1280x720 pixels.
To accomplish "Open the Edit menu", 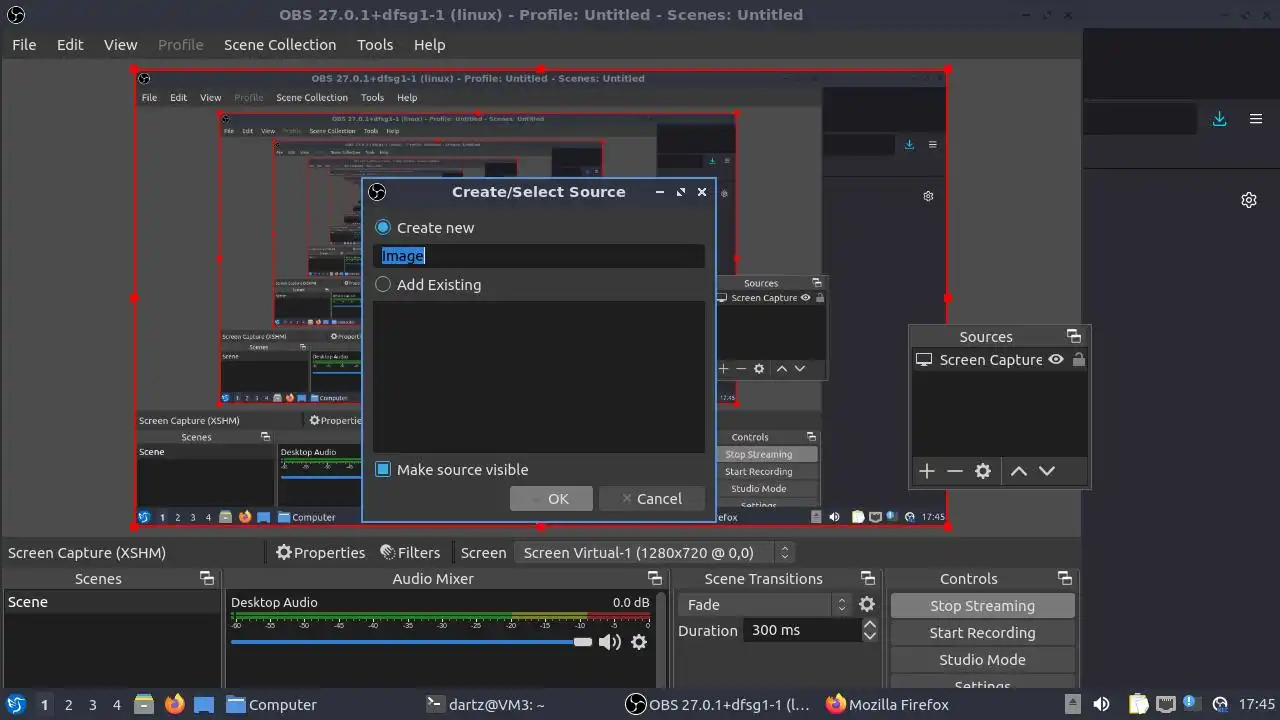I will tap(70, 44).
